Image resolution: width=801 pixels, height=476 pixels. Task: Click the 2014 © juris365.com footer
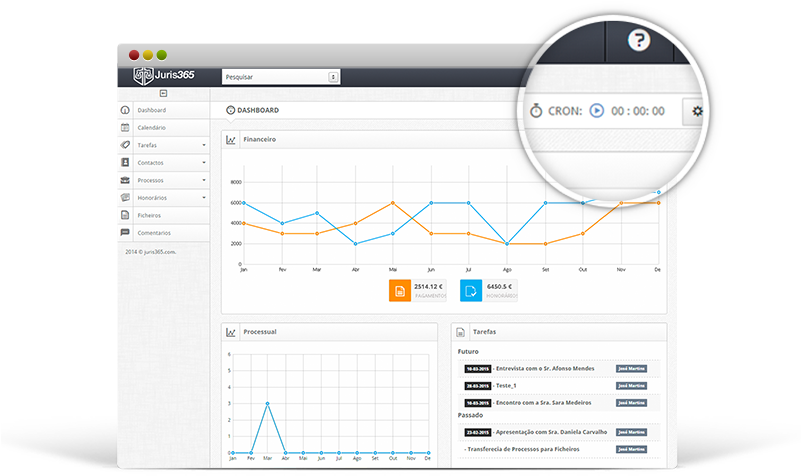151,252
